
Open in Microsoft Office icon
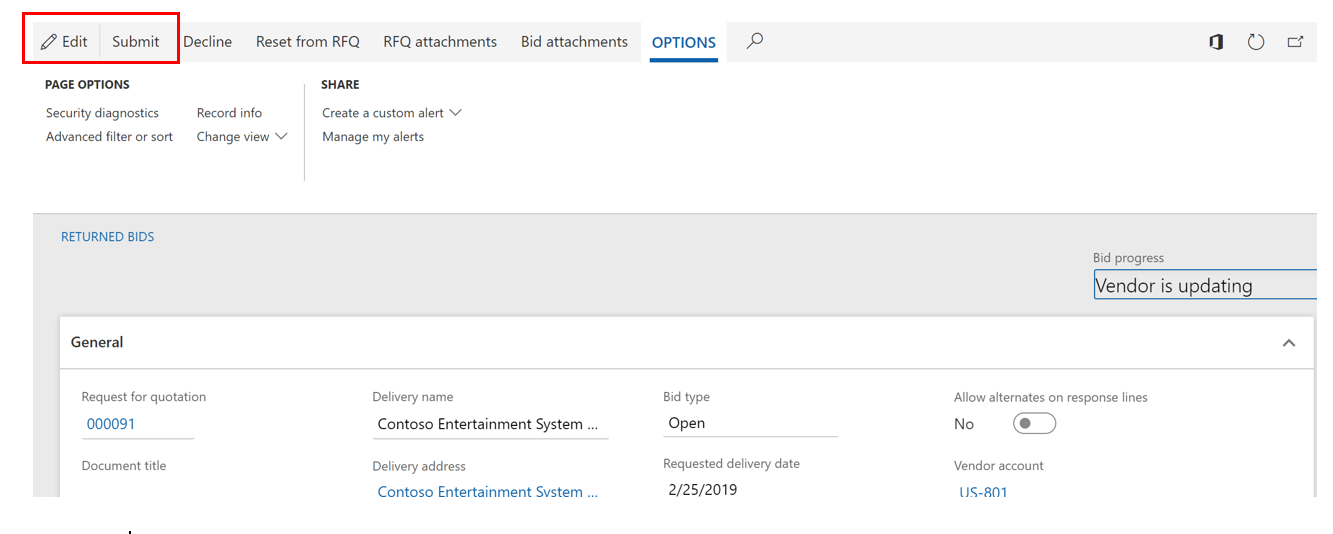(1216, 42)
